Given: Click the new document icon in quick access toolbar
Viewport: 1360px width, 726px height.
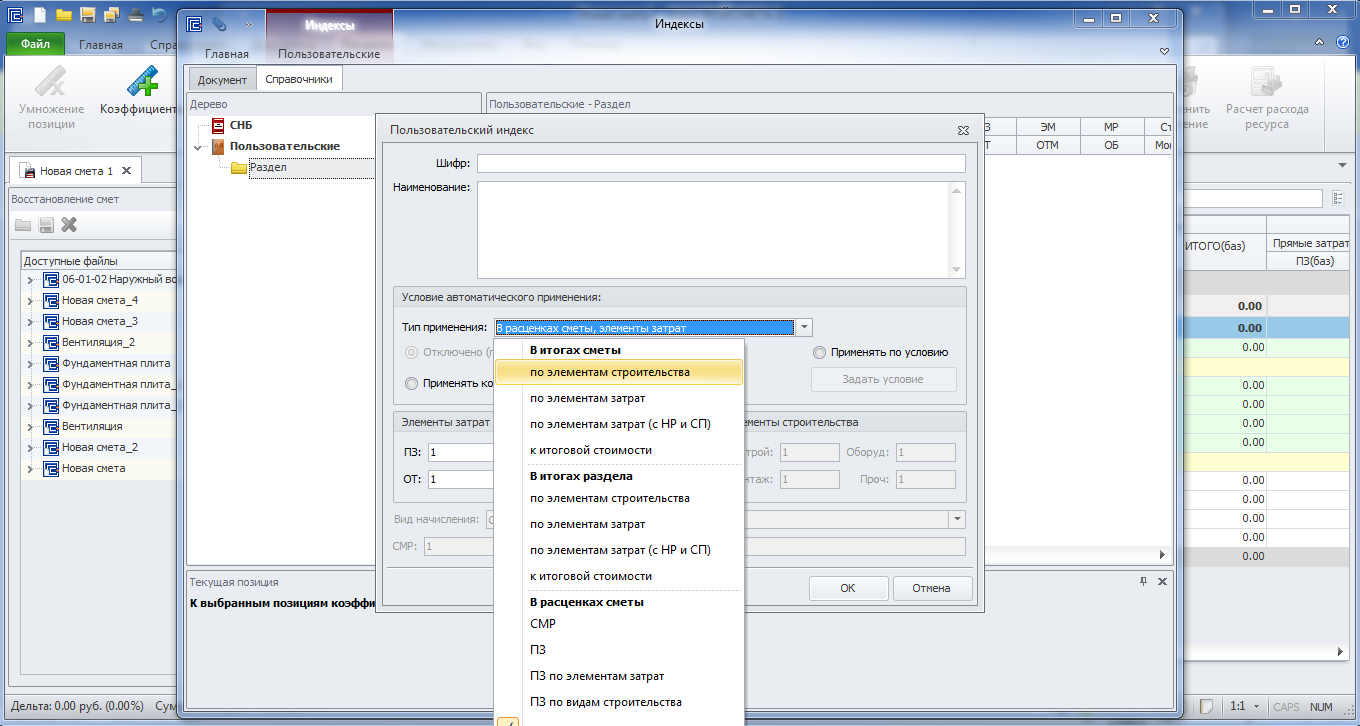Looking at the screenshot, I should tap(39, 14).
